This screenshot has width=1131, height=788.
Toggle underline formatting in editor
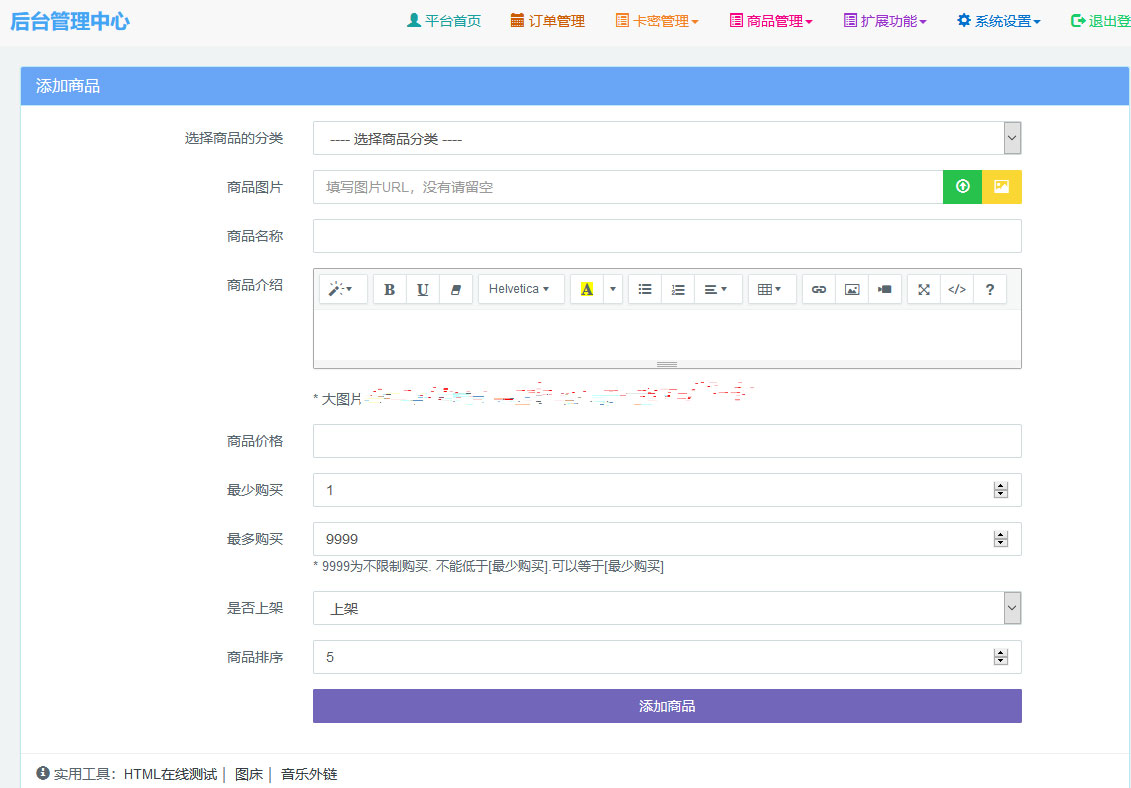pos(423,289)
